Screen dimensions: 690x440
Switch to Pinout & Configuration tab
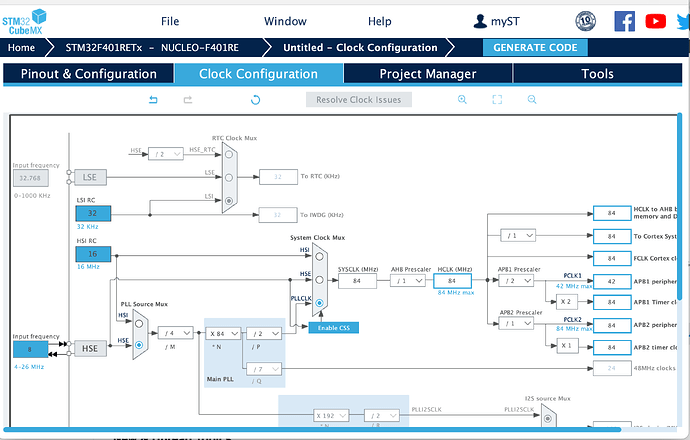(x=88, y=73)
